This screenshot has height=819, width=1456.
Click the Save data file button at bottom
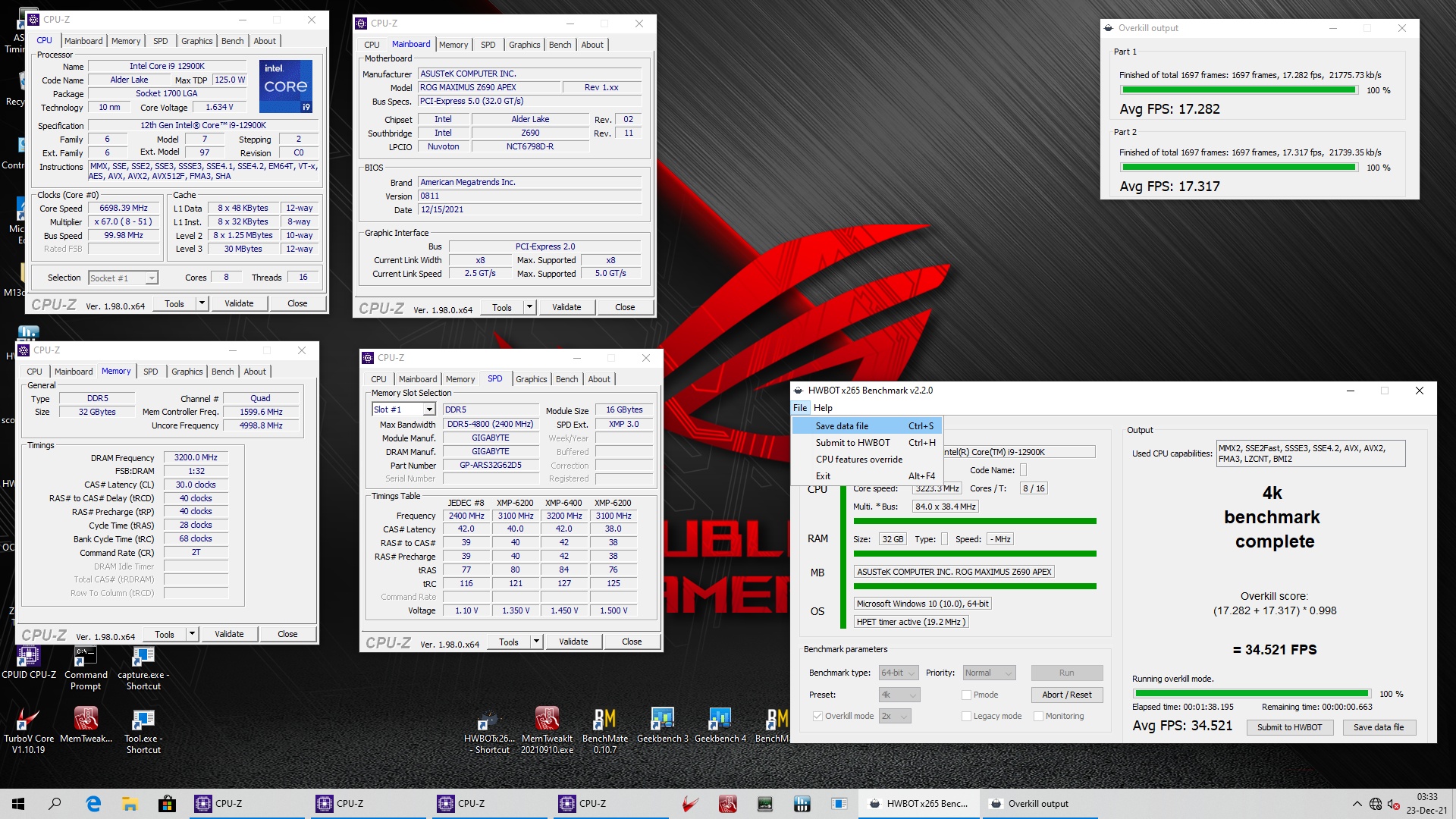tap(1379, 727)
